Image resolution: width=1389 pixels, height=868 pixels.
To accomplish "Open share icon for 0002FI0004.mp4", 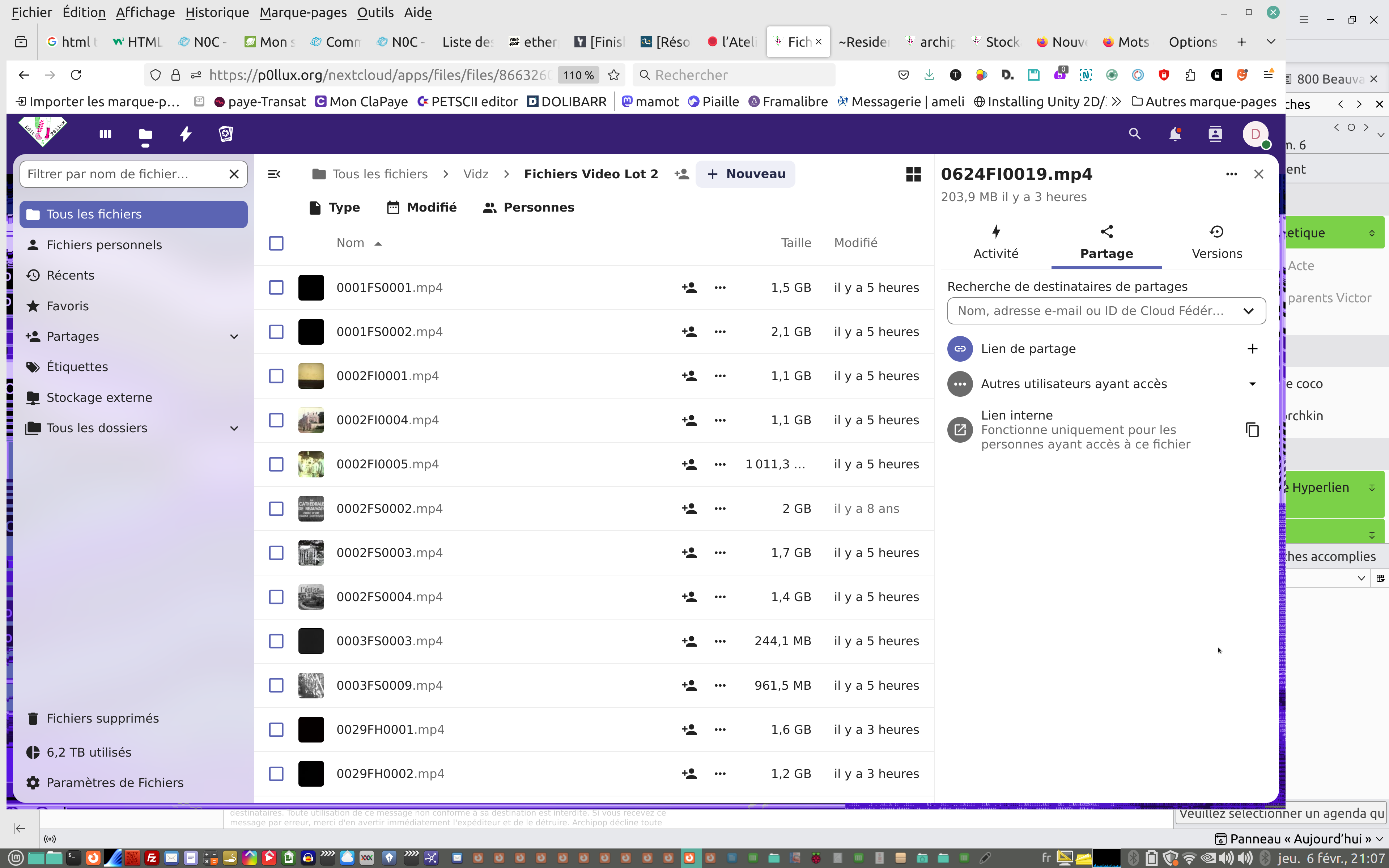I will click(689, 420).
